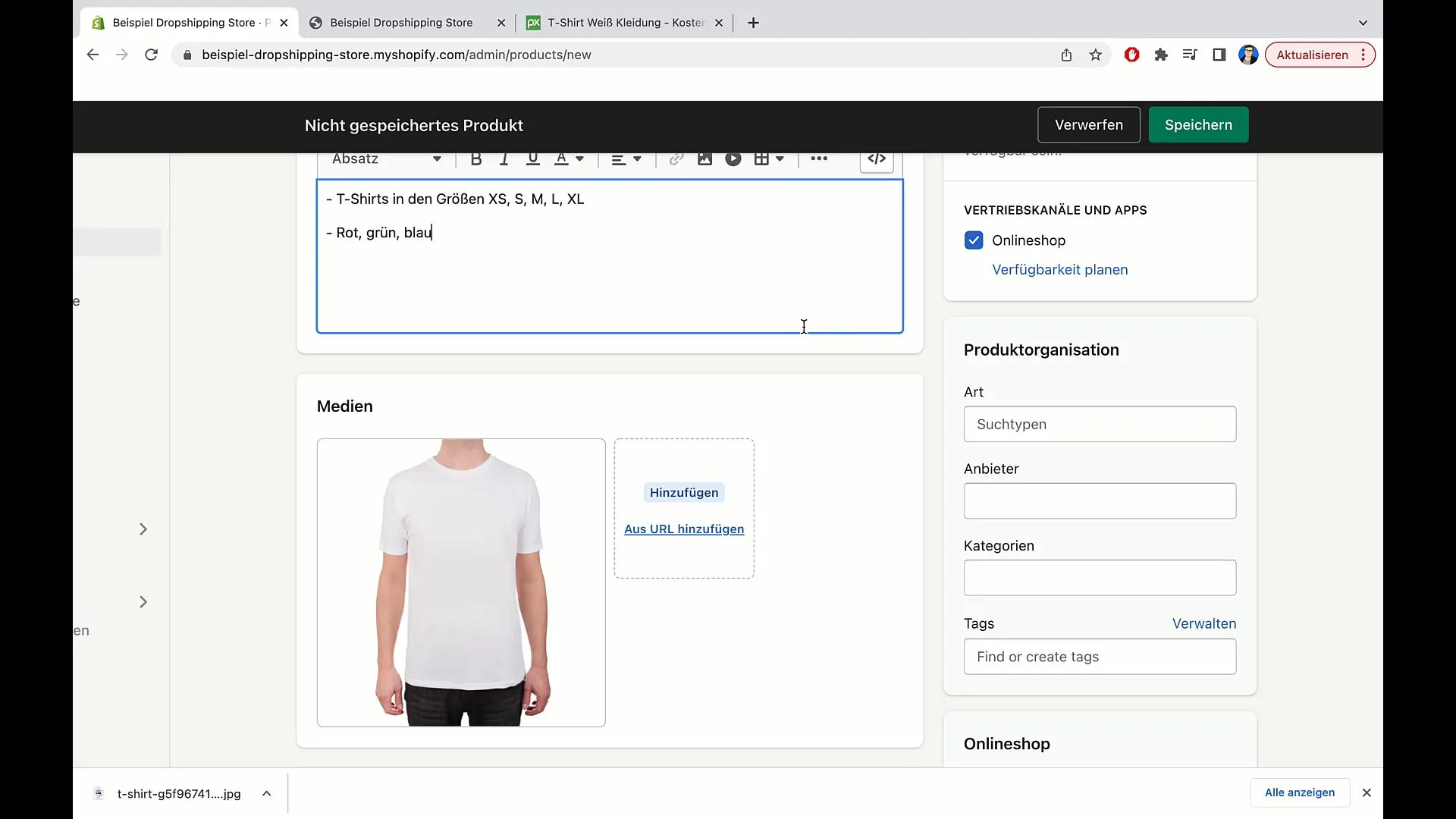Uncheck the Onlineshop sales channel checkbox
Image resolution: width=1456 pixels, height=819 pixels.
point(974,240)
